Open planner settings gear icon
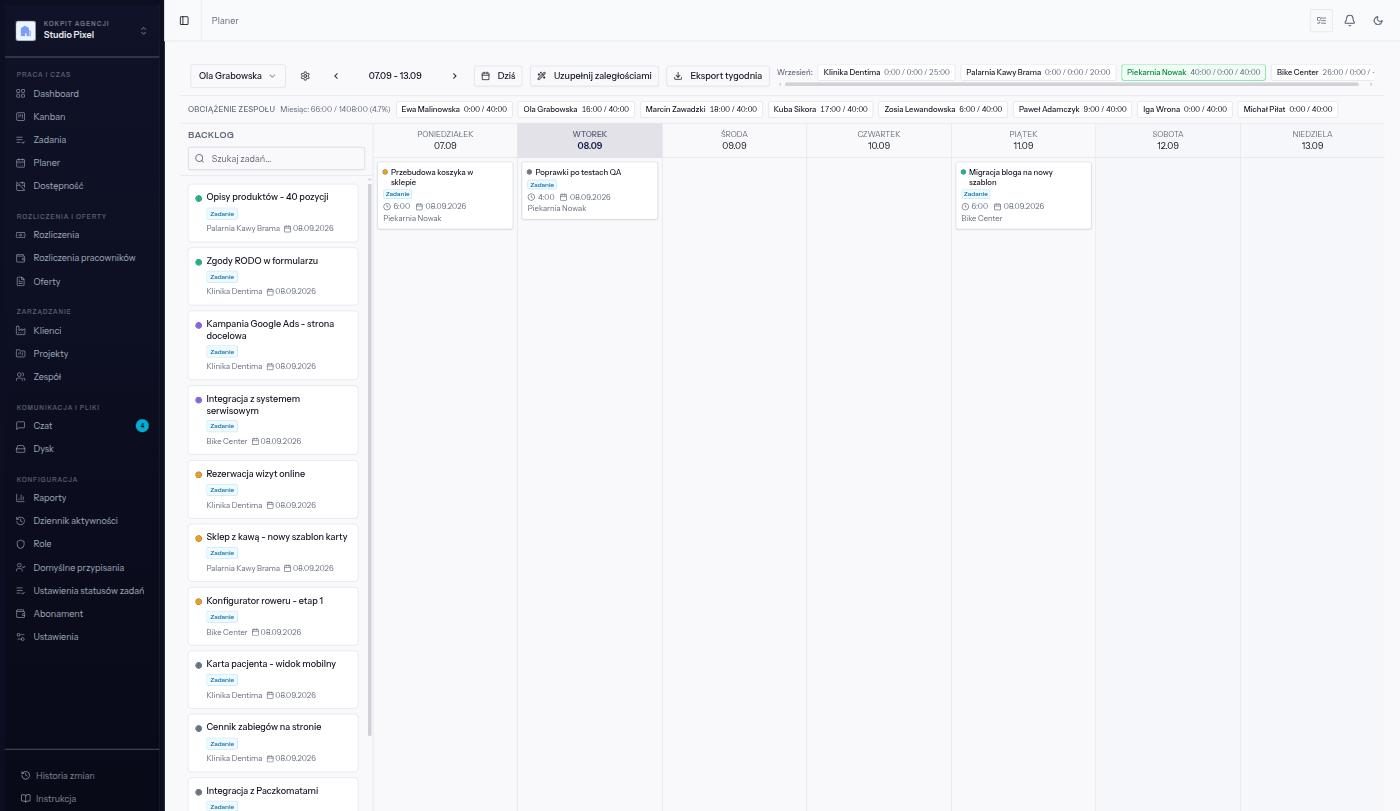 point(305,76)
